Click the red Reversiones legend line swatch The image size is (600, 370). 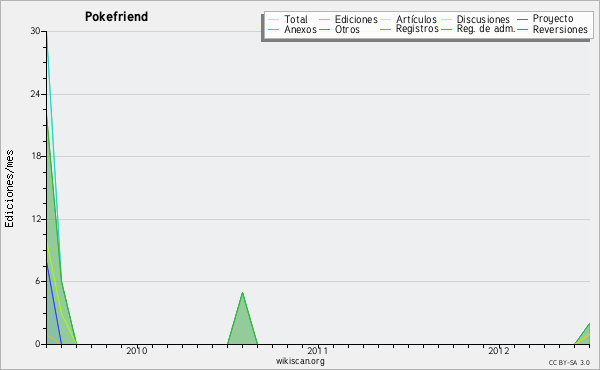pos(523,29)
